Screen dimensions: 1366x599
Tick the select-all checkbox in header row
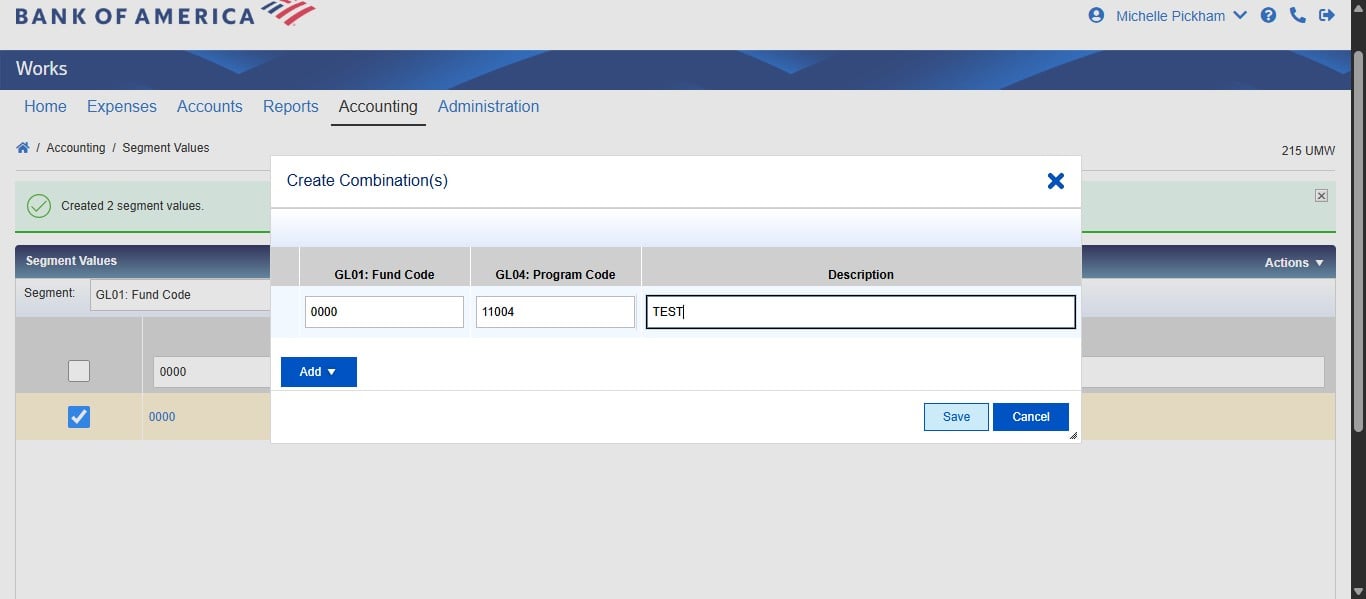point(79,371)
